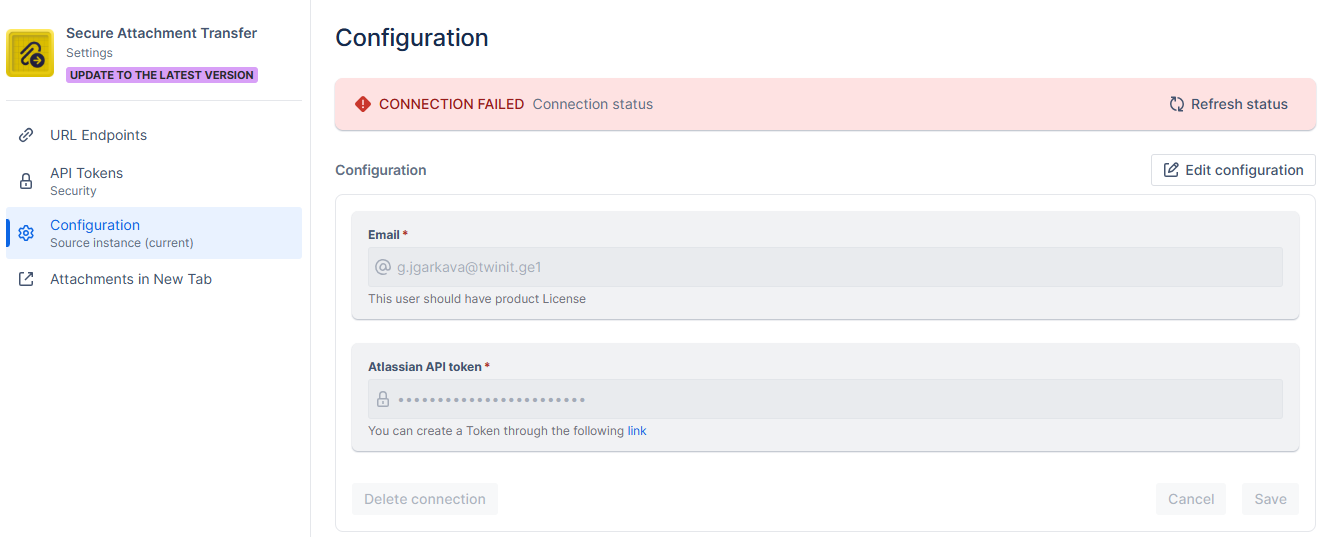Click the @ symbol in the Email field
The image size is (1322, 537).
[x=383, y=267]
